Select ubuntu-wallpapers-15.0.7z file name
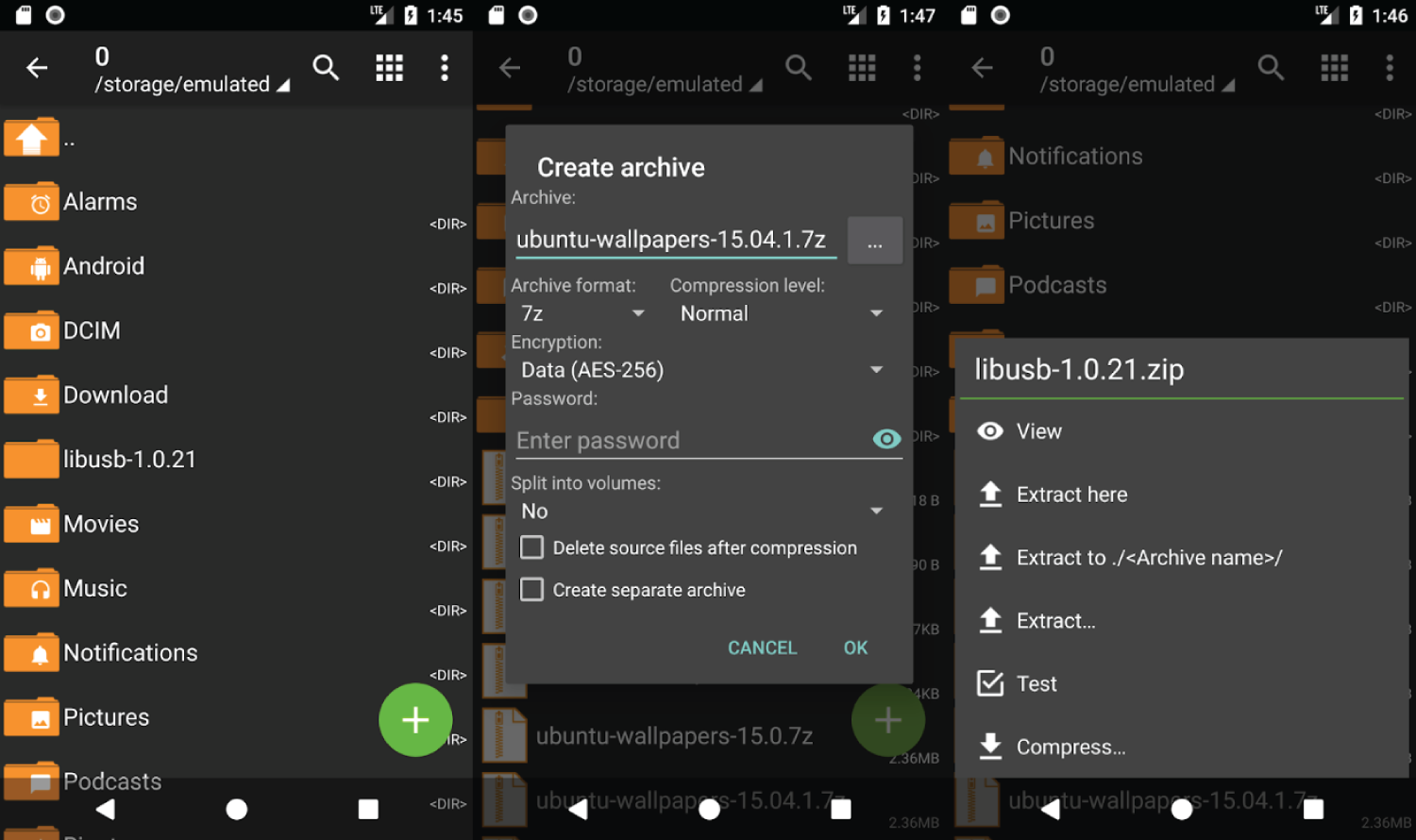The height and width of the screenshot is (840, 1416). [x=674, y=735]
